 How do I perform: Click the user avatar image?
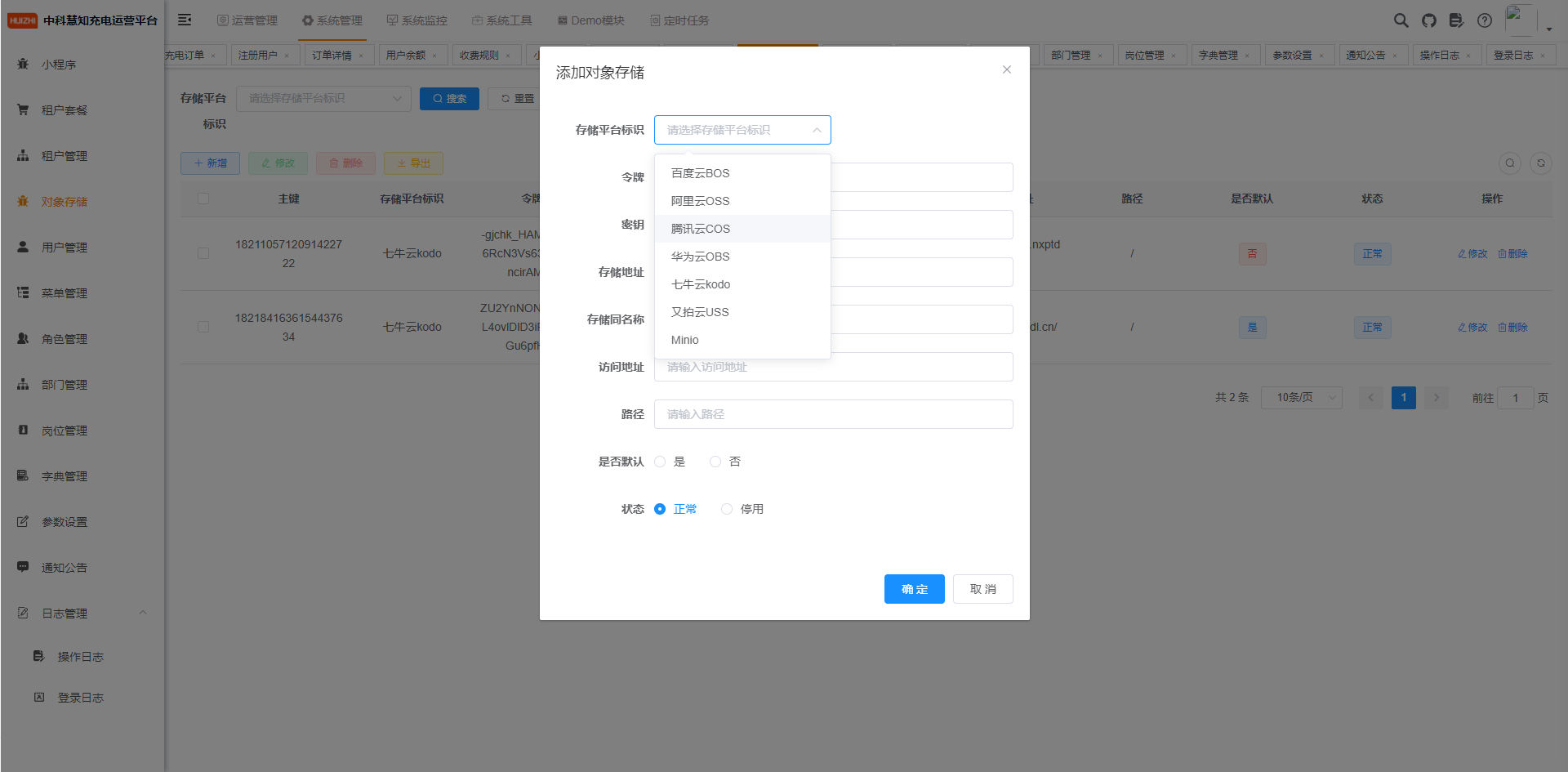(x=1521, y=20)
